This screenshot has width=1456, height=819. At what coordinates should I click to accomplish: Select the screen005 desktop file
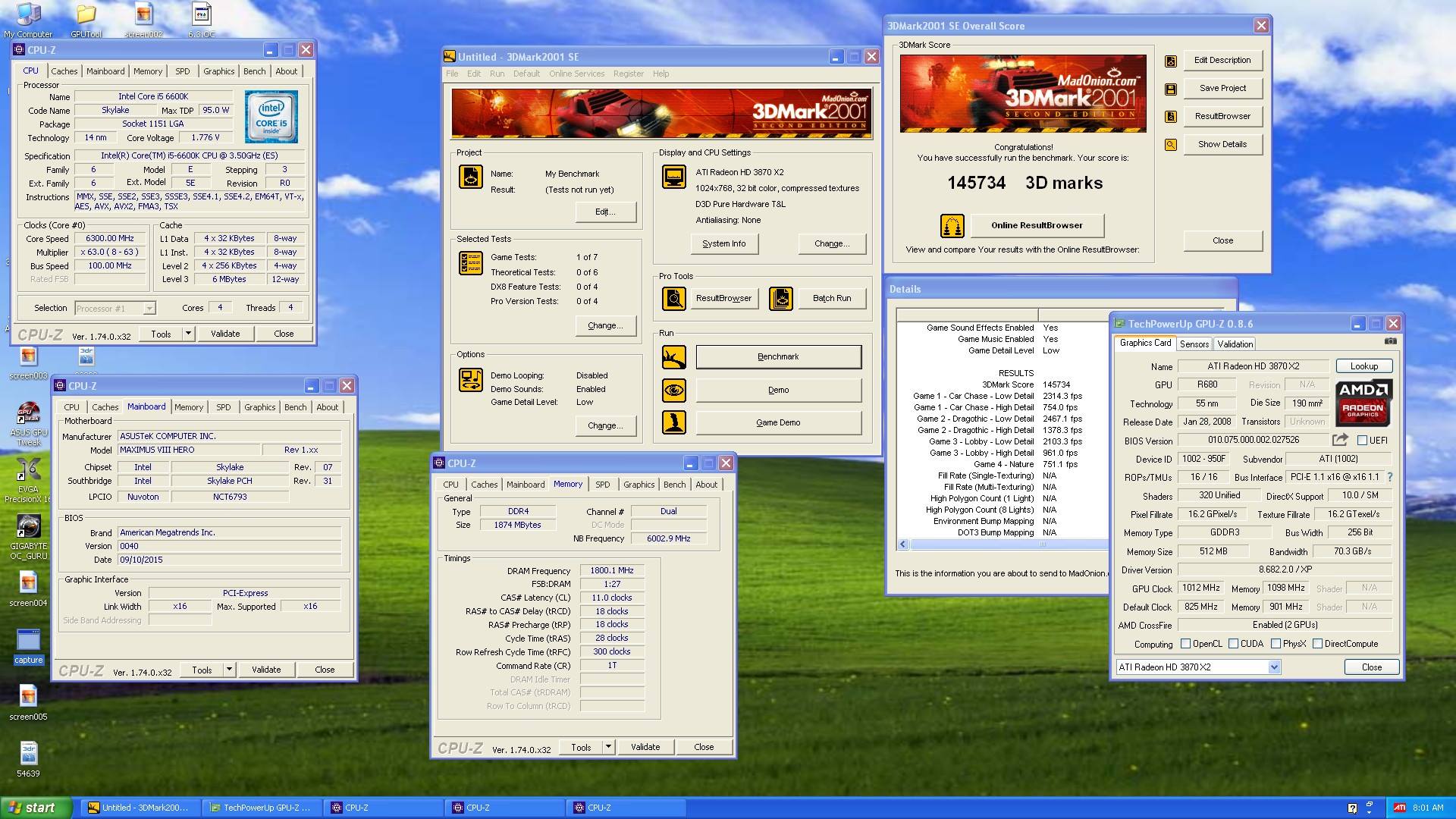pyautogui.click(x=28, y=703)
